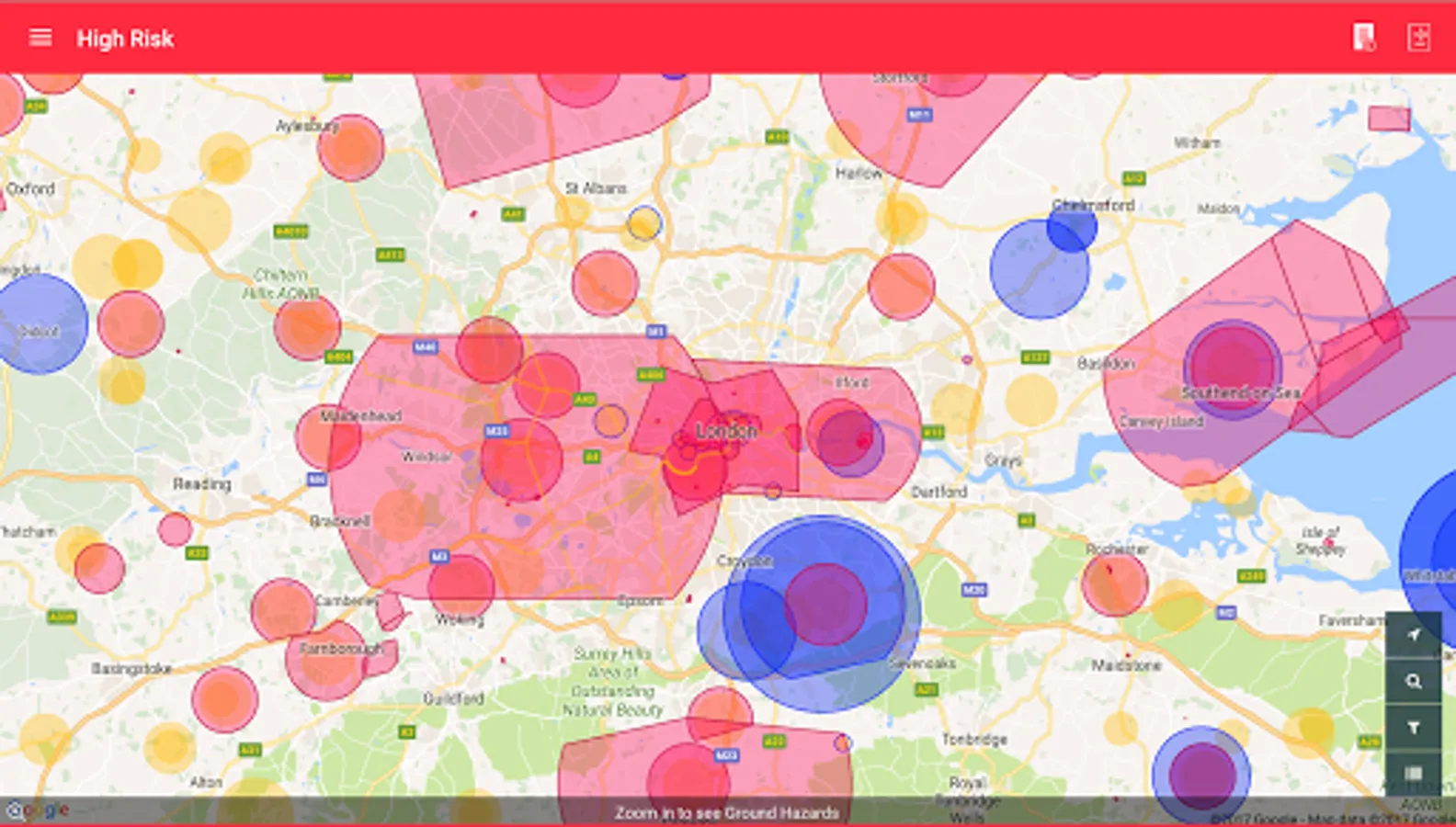The height and width of the screenshot is (827, 1456).
Task: Tap the rightmost header icon
Action: pyautogui.click(x=1419, y=38)
